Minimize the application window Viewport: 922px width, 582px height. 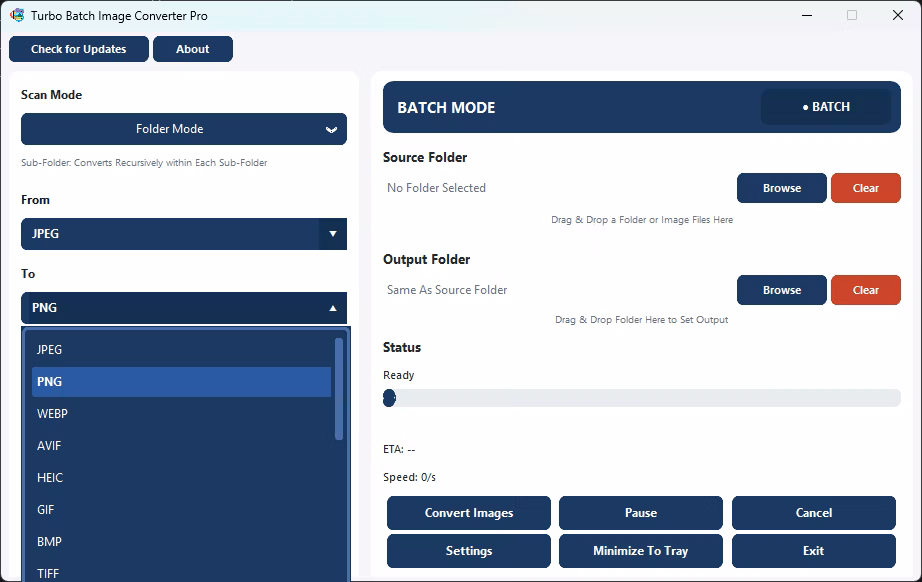807,15
